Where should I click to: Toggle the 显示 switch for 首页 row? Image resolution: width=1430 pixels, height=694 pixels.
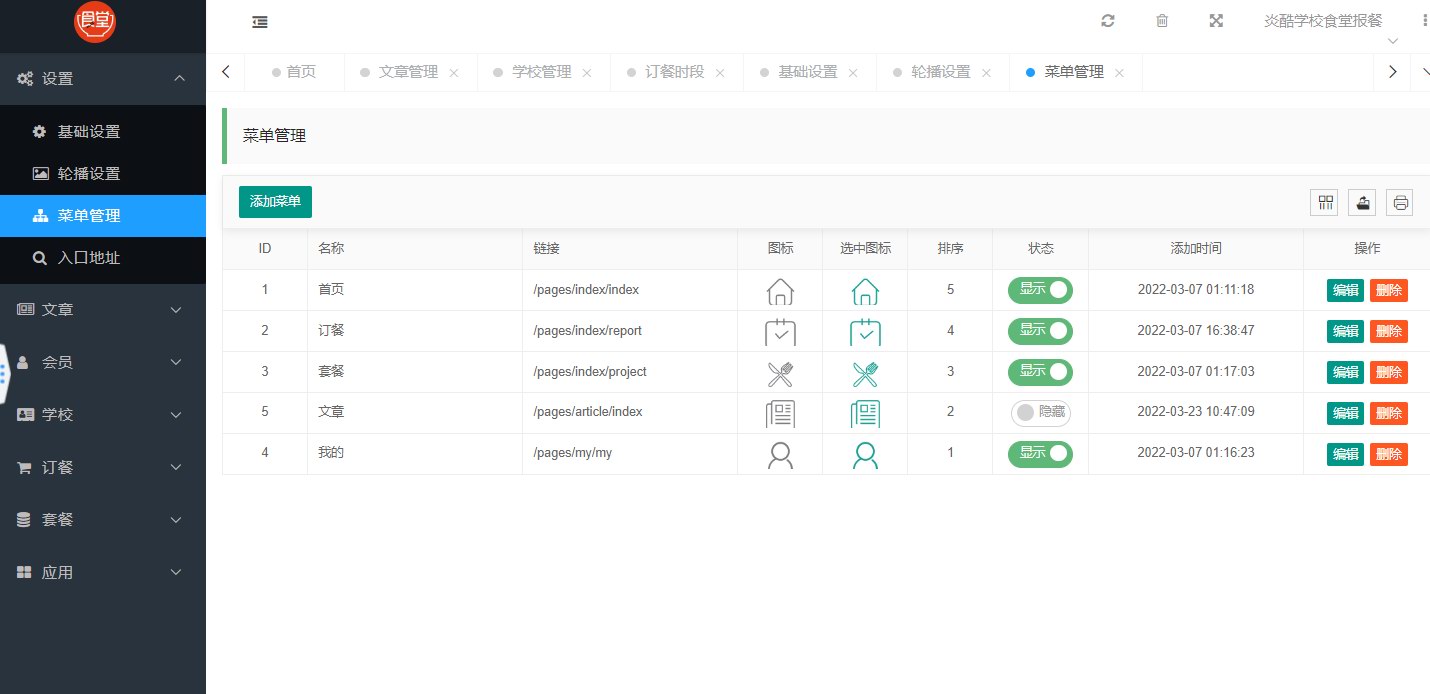click(1040, 290)
